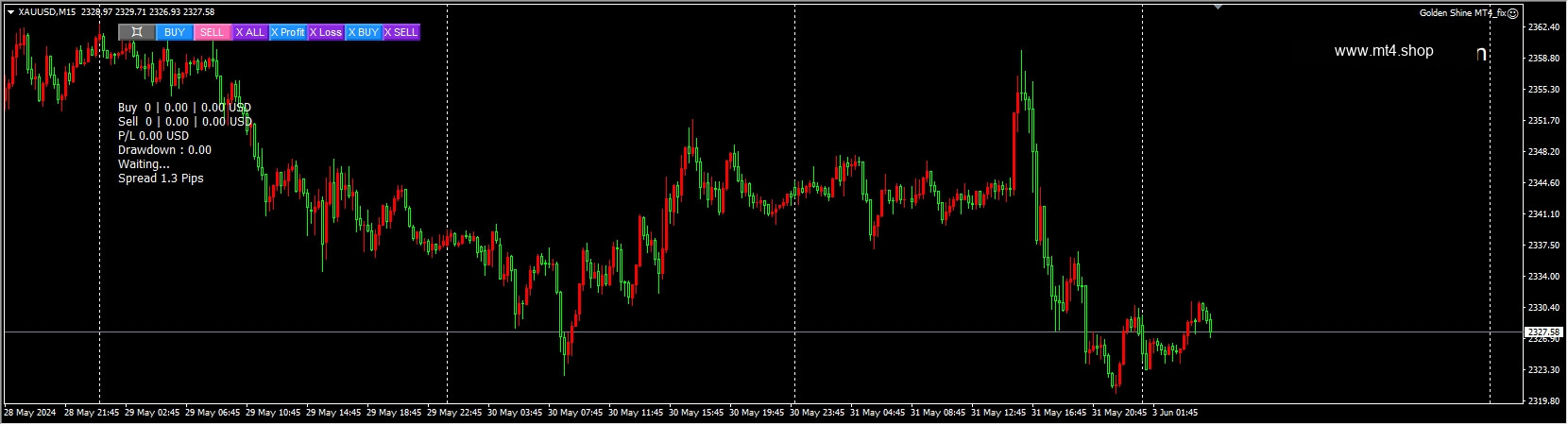Click the 2341.10 price scale label

point(1542,214)
